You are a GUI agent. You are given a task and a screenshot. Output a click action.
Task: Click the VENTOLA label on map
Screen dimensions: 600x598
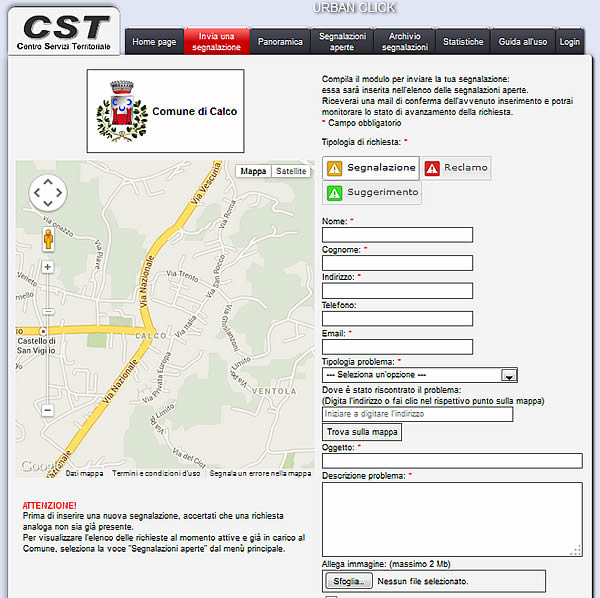[x=274, y=391]
